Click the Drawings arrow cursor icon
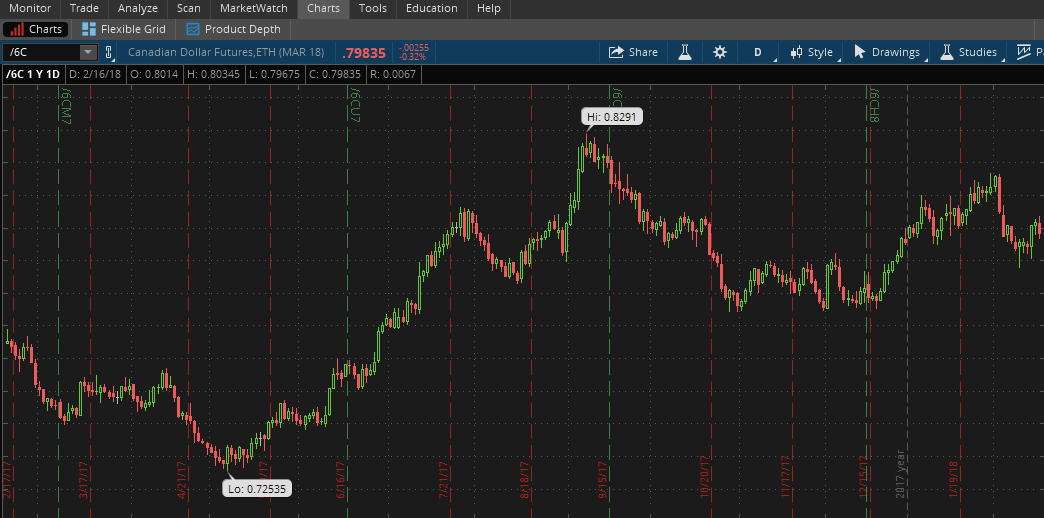1044x518 pixels. (860, 52)
